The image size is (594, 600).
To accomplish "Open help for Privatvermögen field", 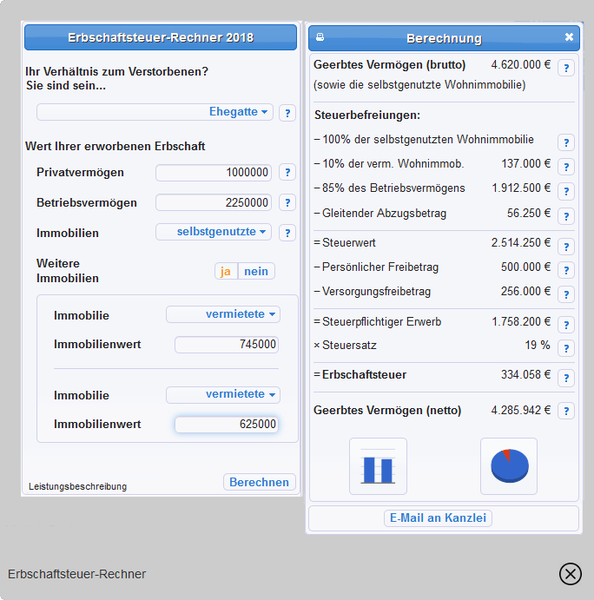I will tap(287, 173).
